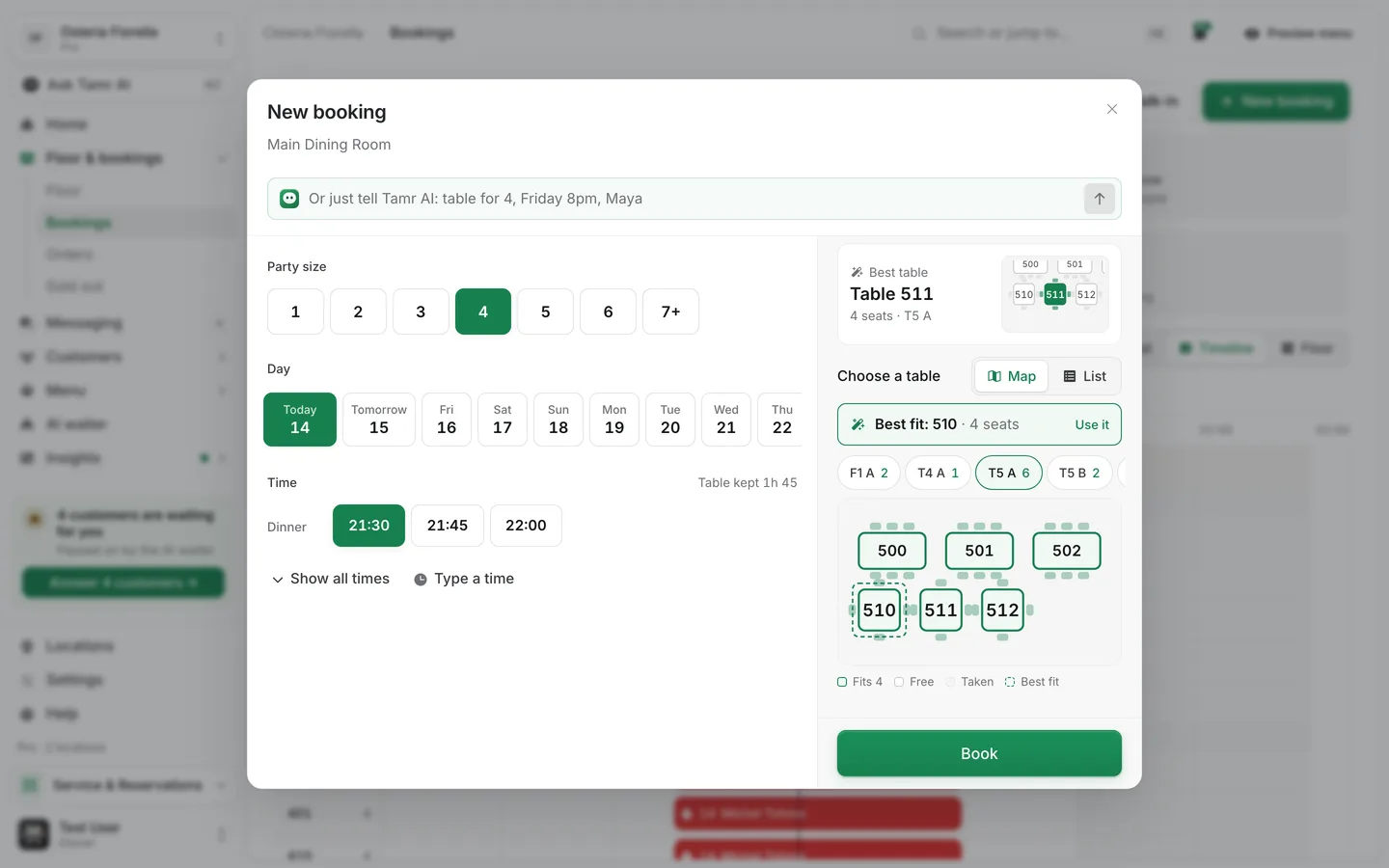1389x868 pixels.
Task: Click the Tamr AI booking text field
Action: click(694, 199)
